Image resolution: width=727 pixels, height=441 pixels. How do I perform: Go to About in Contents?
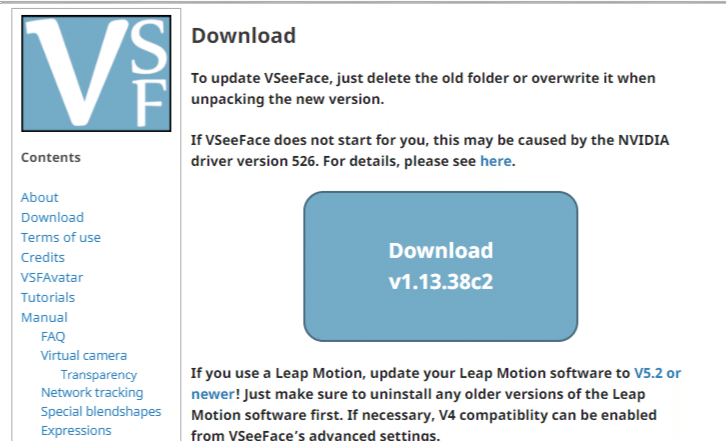click(40, 197)
